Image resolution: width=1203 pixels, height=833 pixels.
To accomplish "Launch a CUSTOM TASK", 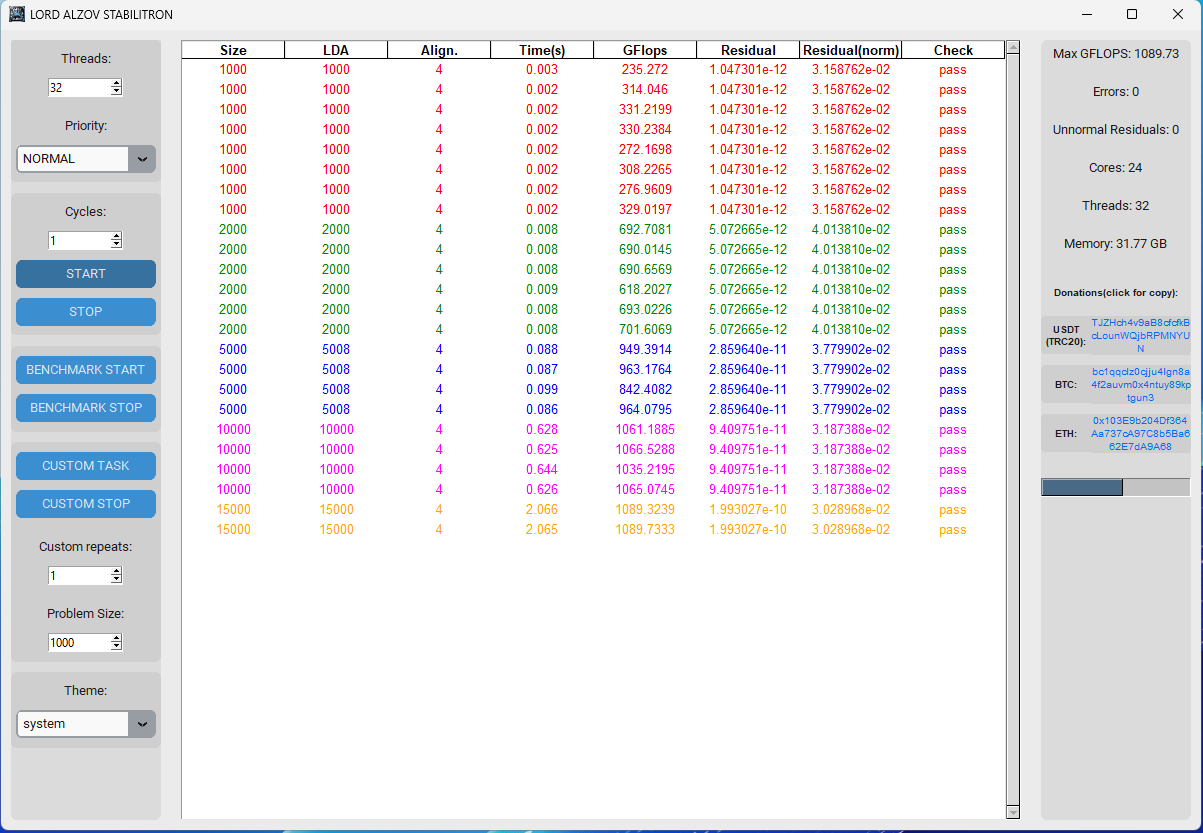I will (86, 466).
